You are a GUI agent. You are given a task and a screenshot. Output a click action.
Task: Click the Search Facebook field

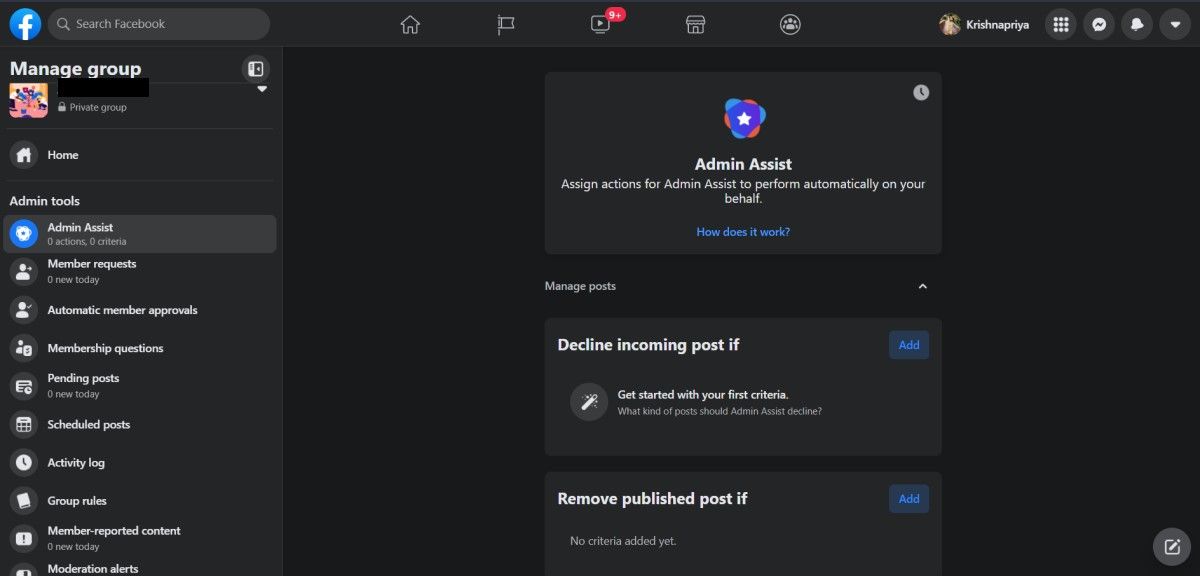click(x=158, y=23)
